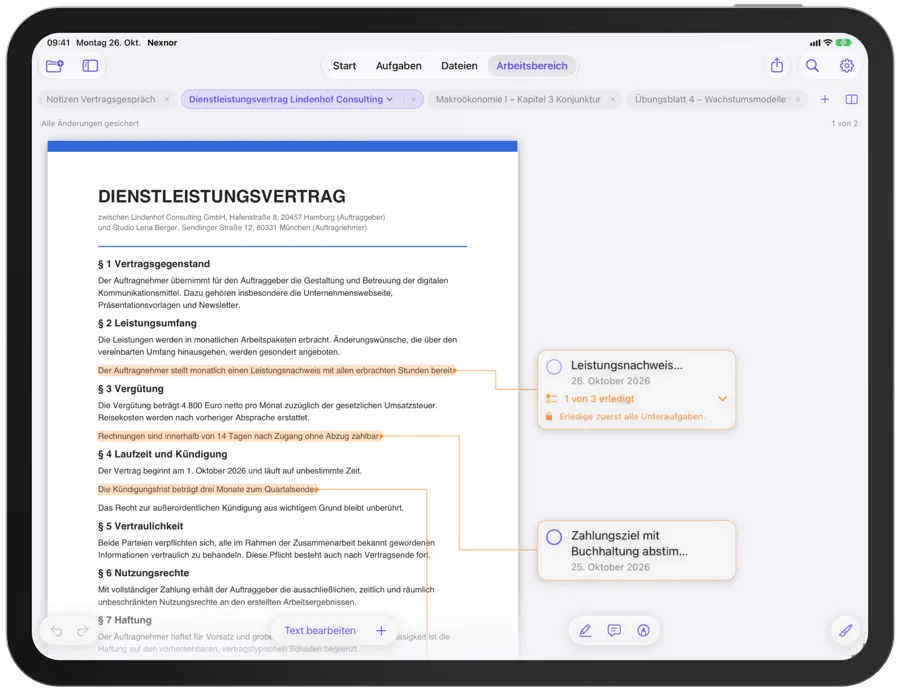Tap heading '§ 3 Vergütung'
The height and width of the screenshot is (691, 900).
tap(131, 389)
